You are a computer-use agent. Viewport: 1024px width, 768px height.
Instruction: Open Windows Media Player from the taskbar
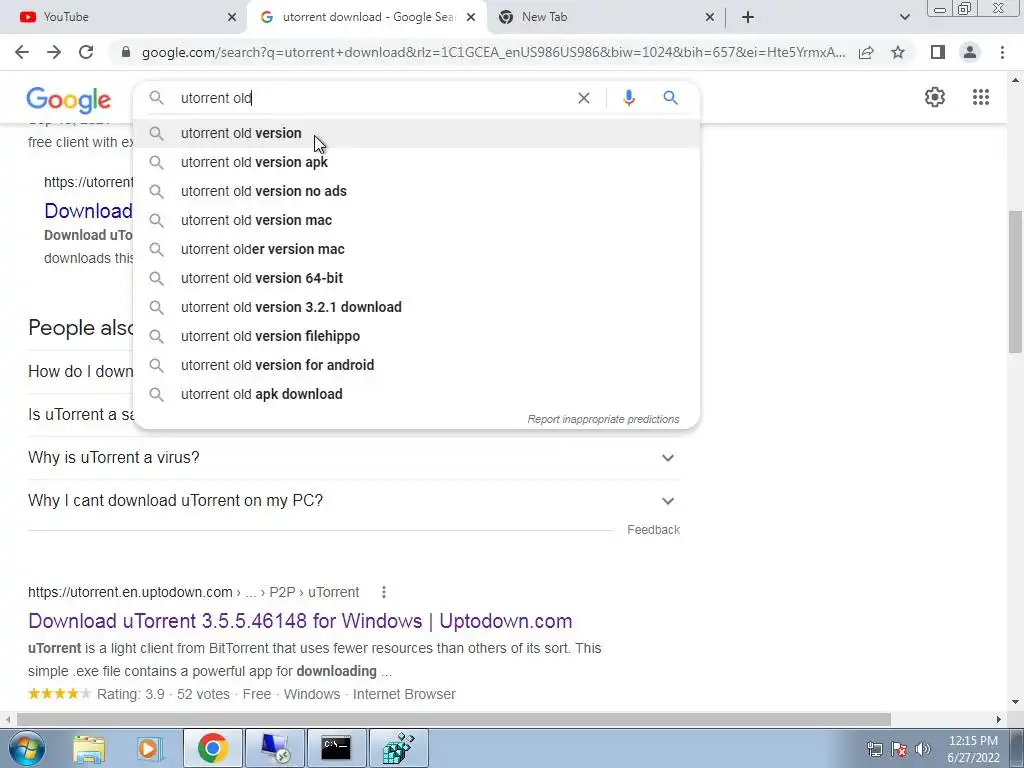pos(150,748)
